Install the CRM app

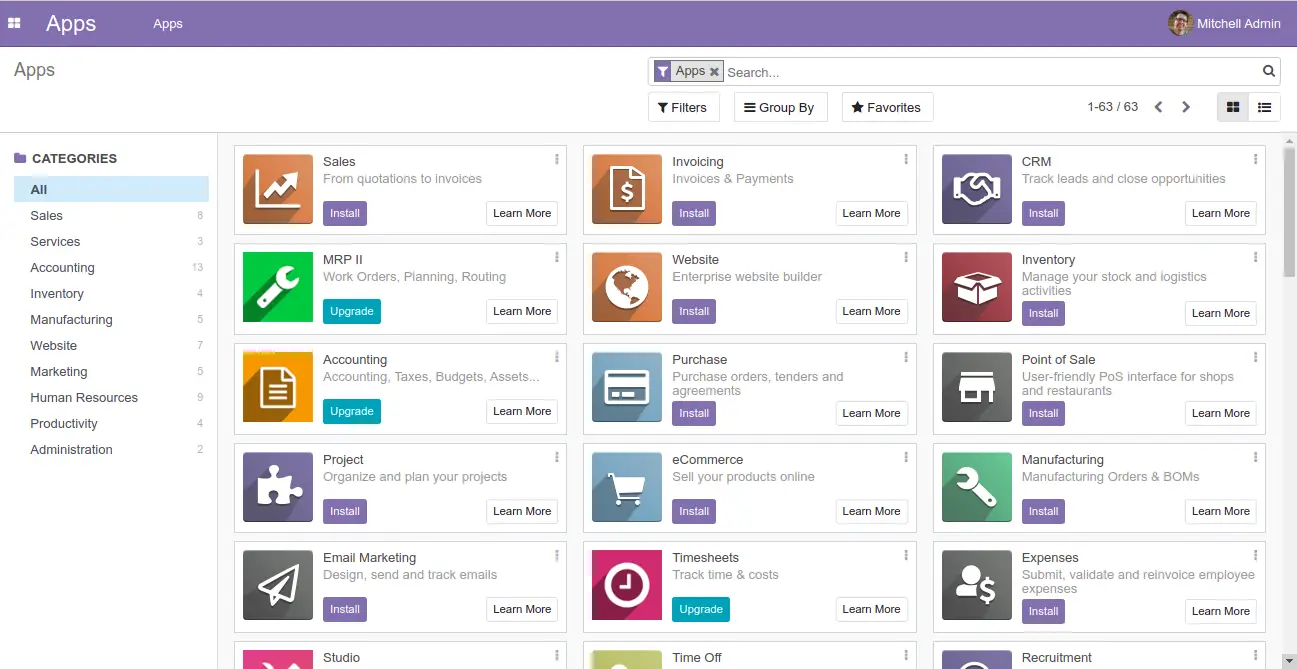(1043, 213)
